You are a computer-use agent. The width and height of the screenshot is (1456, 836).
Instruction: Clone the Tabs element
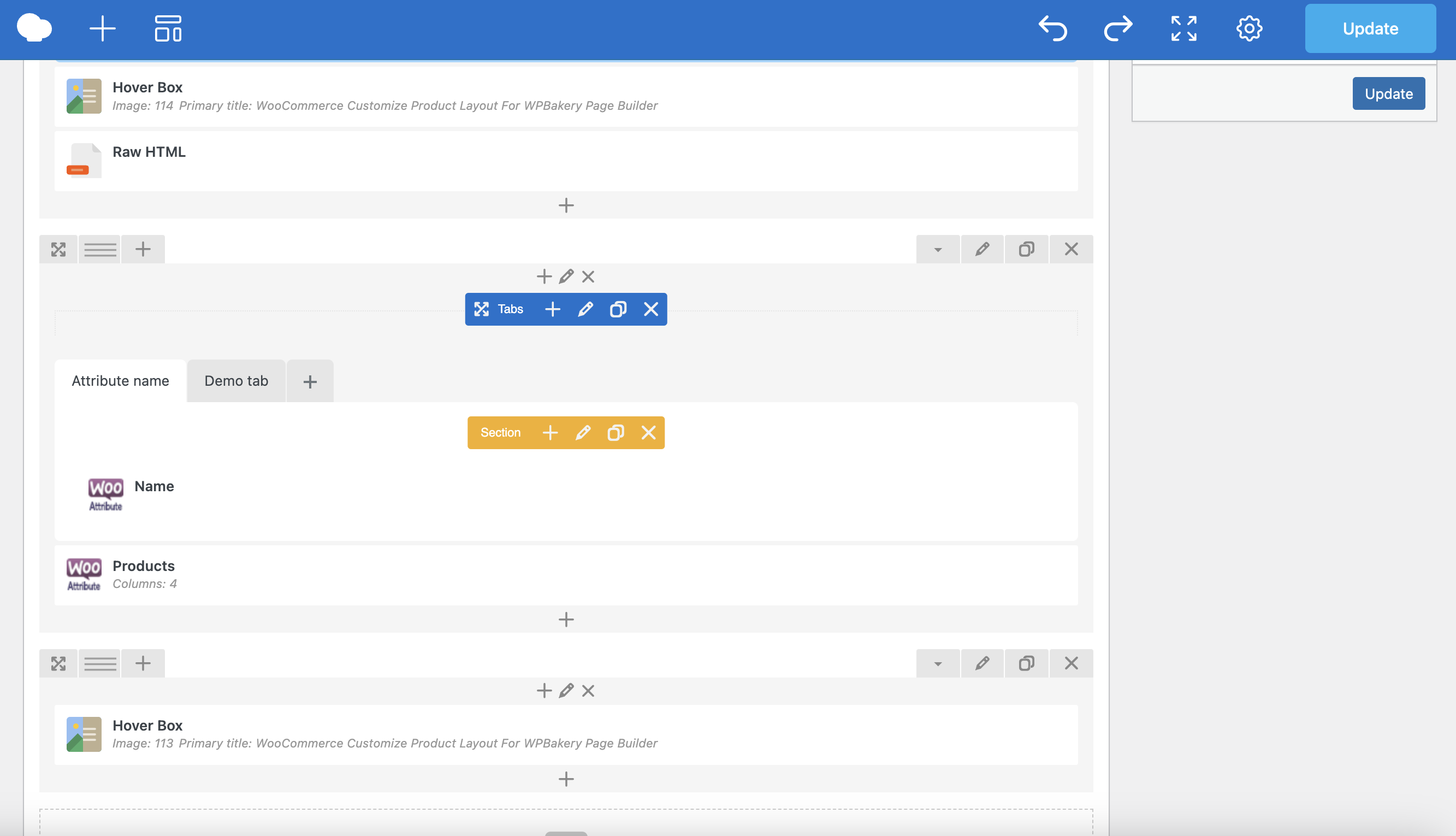(x=618, y=309)
